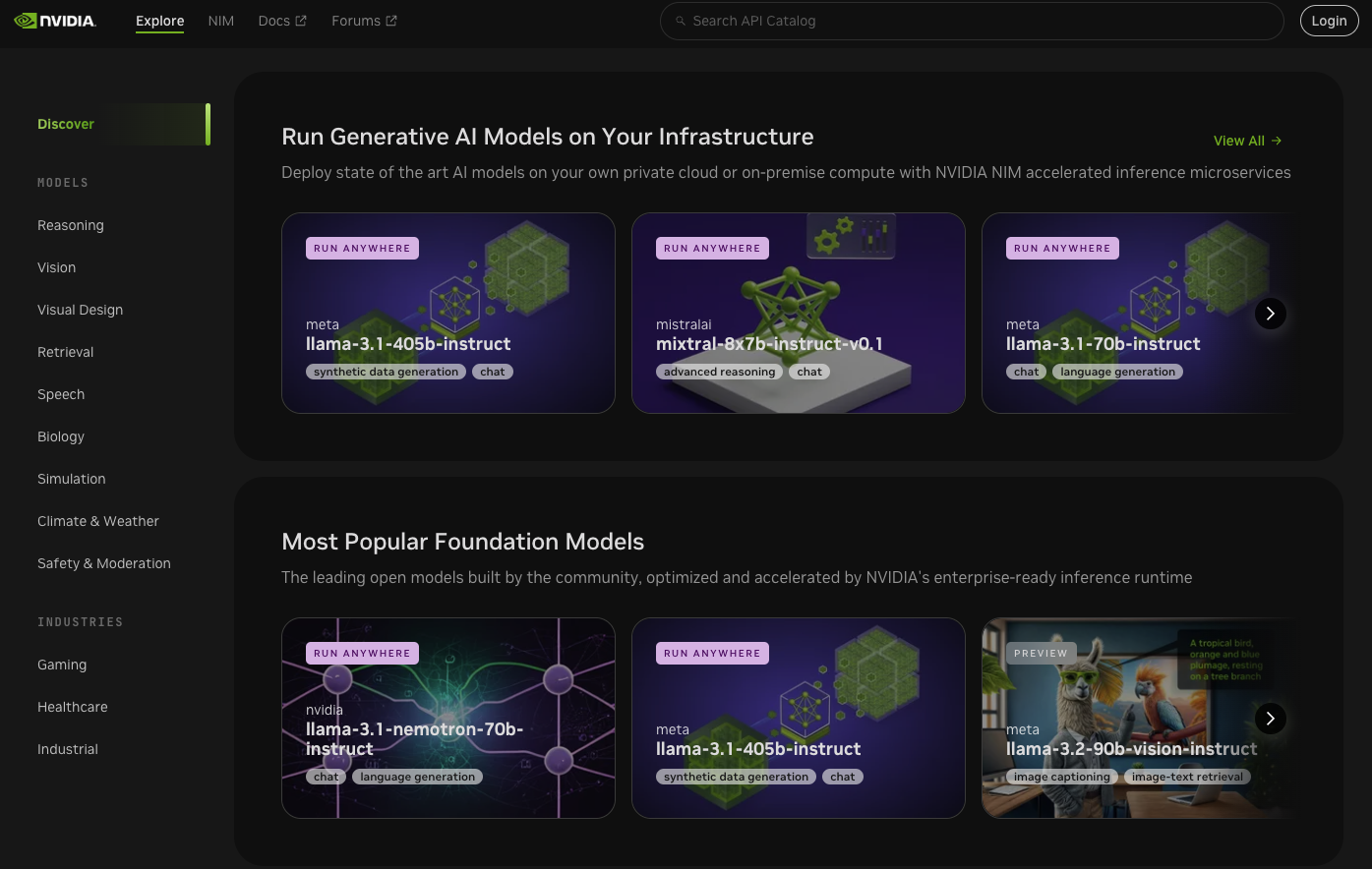The height and width of the screenshot is (869, 1372).
Task: Click RUN ANYWHERE badge on mixtral card
Action: (712, 249)
